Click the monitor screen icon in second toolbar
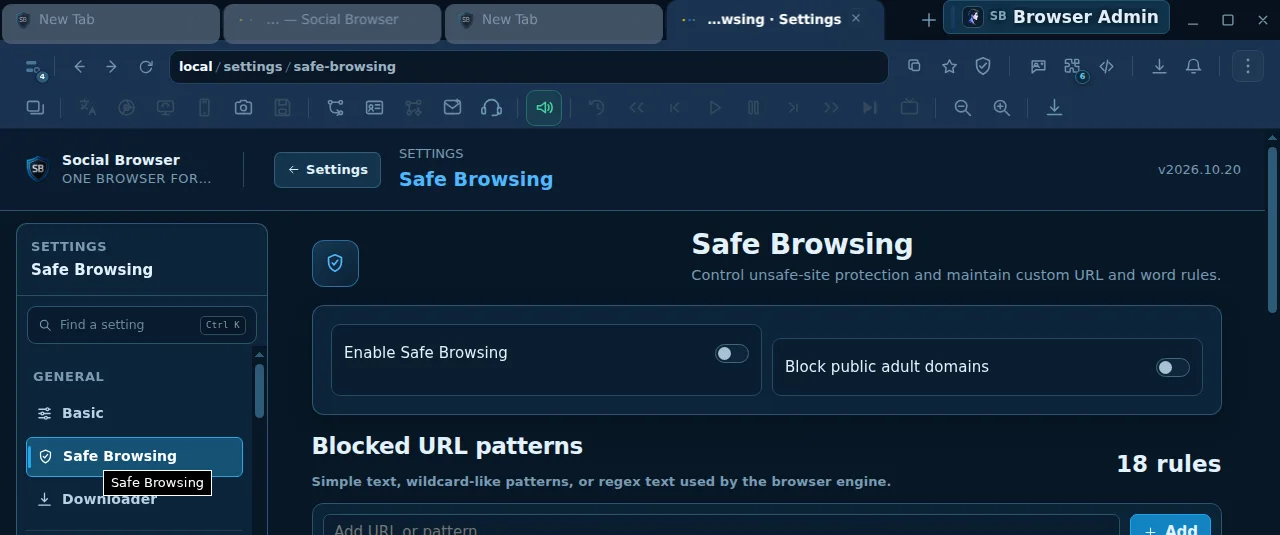This screenshot has width=1280, height=535. (x=166, y=108)
